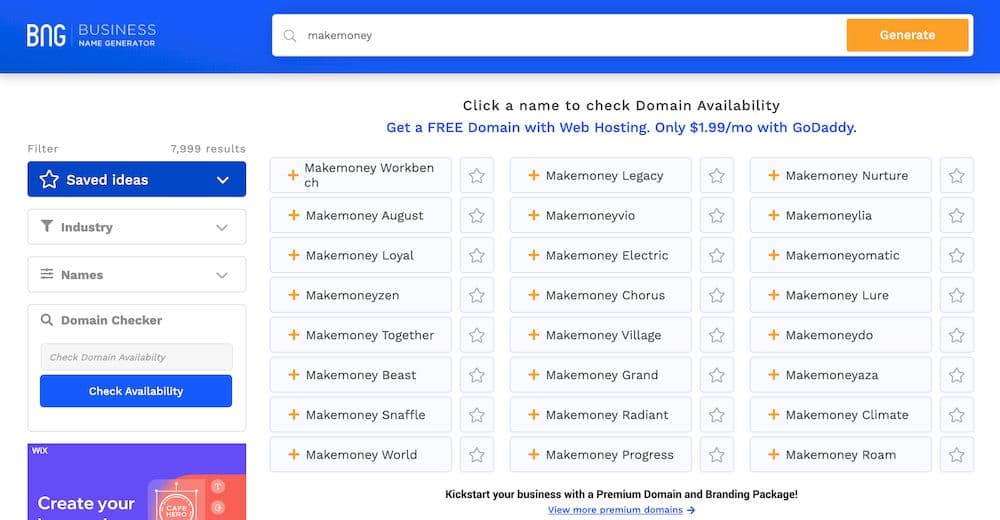Click the Check Domain Availability input field
The image size is (1000, 520).
(x=136, y=357)
